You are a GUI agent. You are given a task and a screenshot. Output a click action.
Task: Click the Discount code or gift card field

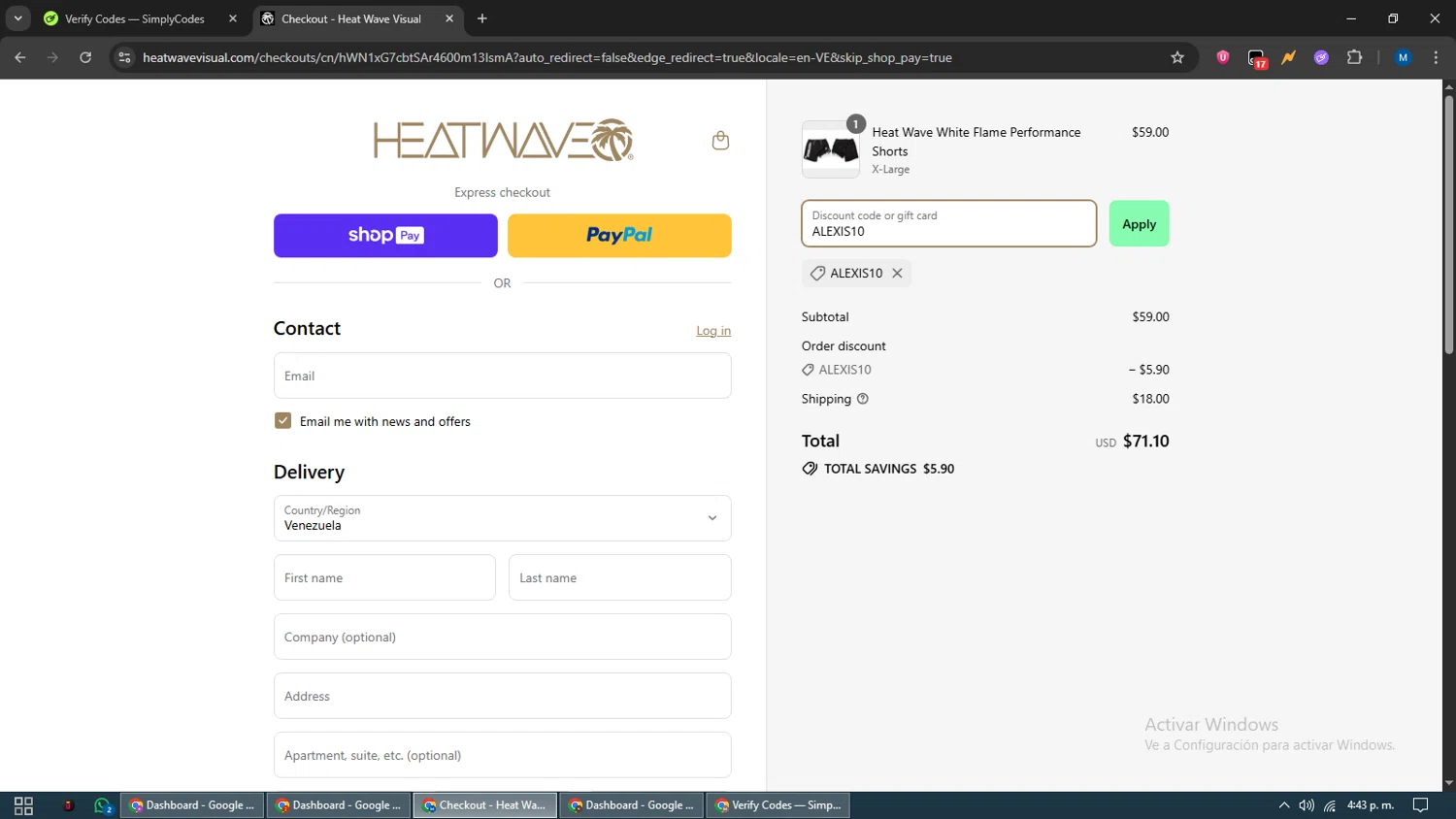coord(948,223)
